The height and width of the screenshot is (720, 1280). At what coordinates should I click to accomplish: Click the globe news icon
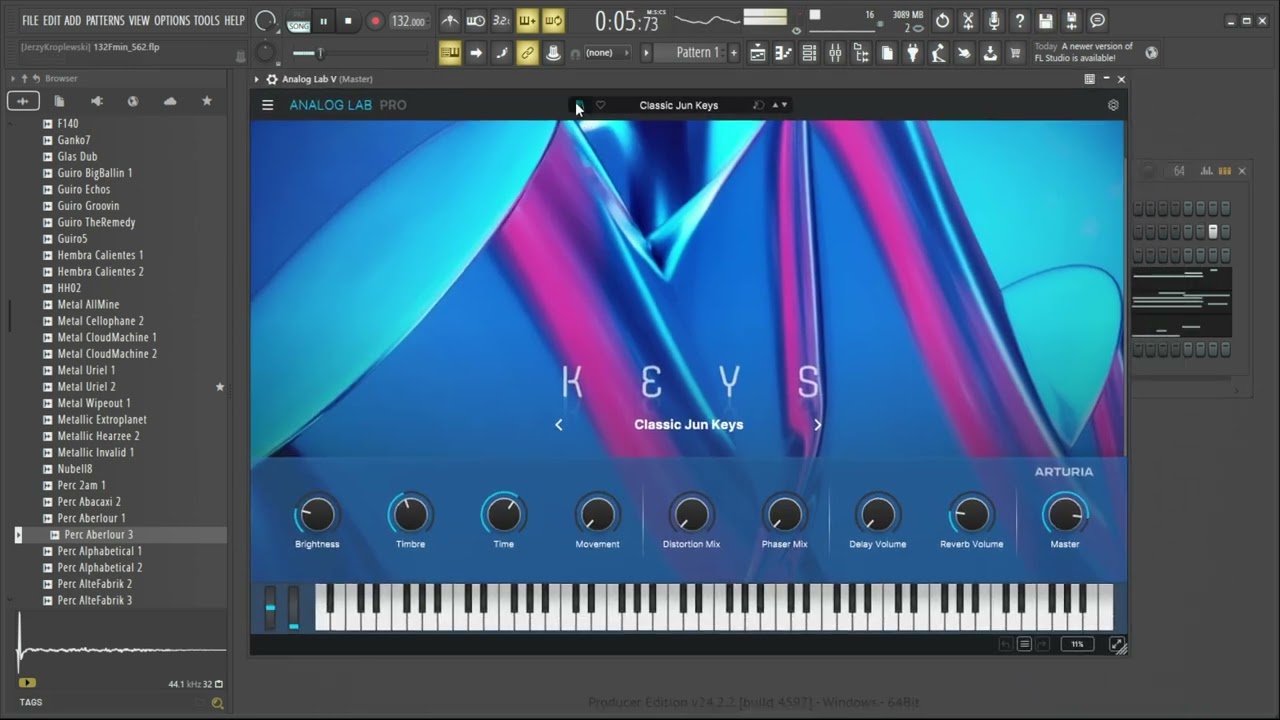(1151, 53)
